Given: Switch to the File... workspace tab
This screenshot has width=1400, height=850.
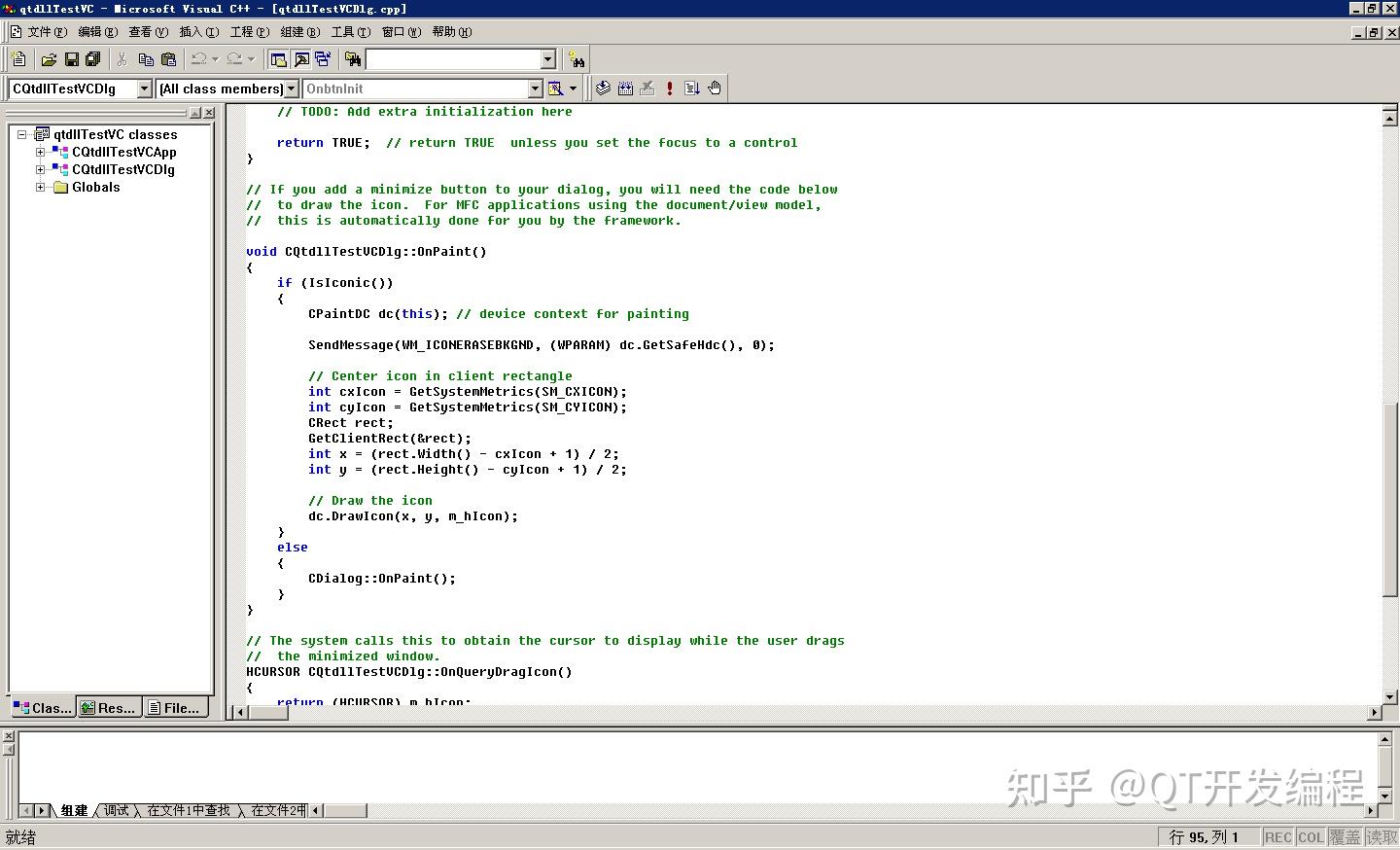Looking at the screenshot, I should pyautogui.click(x=175, y=707).
